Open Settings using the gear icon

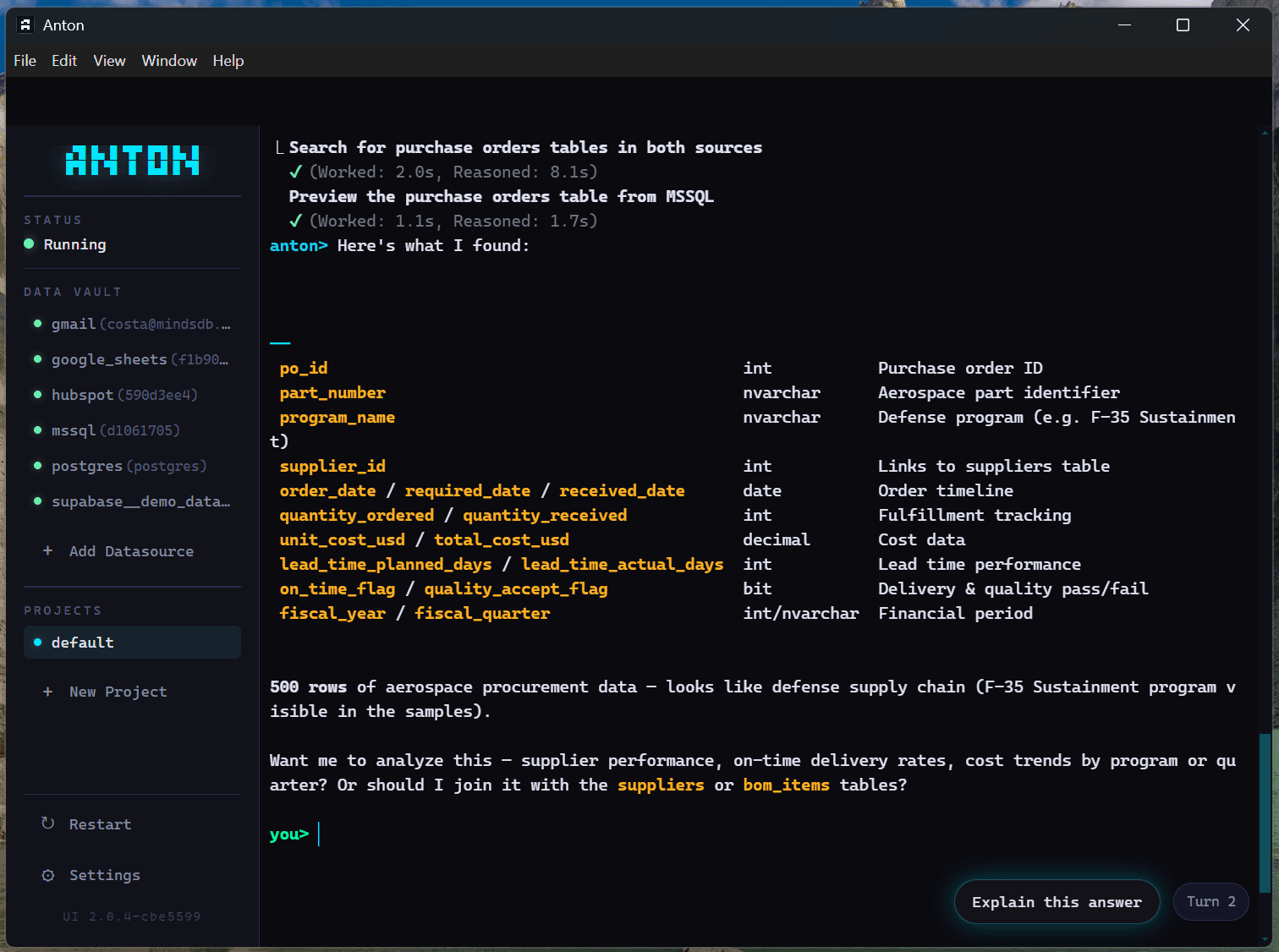pyautogui.click(x=47, y=875)
